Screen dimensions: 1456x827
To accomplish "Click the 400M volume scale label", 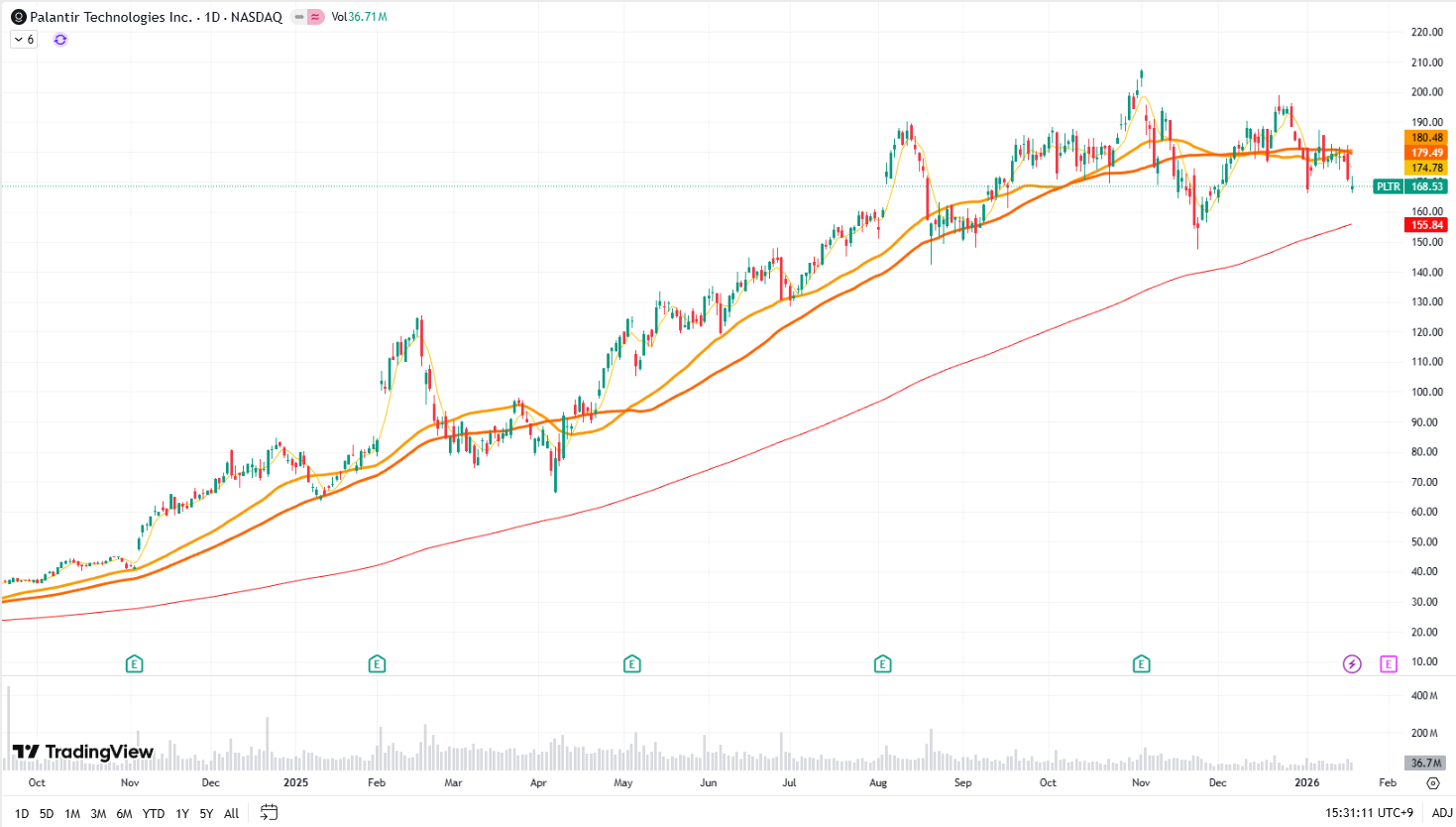I will pos(1424,695).
